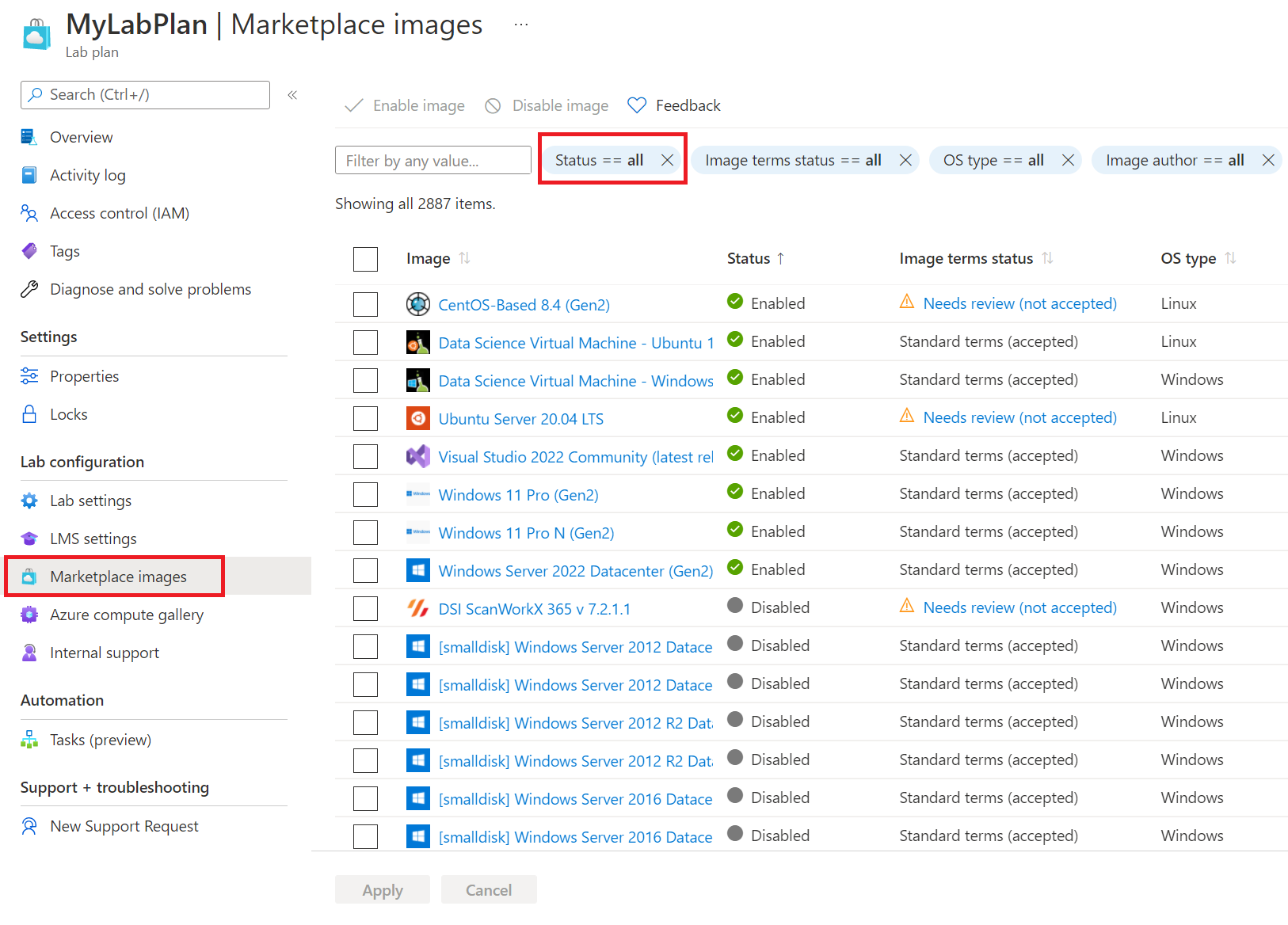Open the ellipsis menu beside page title
Screen dimensions: 1288x925
point(520,24)
